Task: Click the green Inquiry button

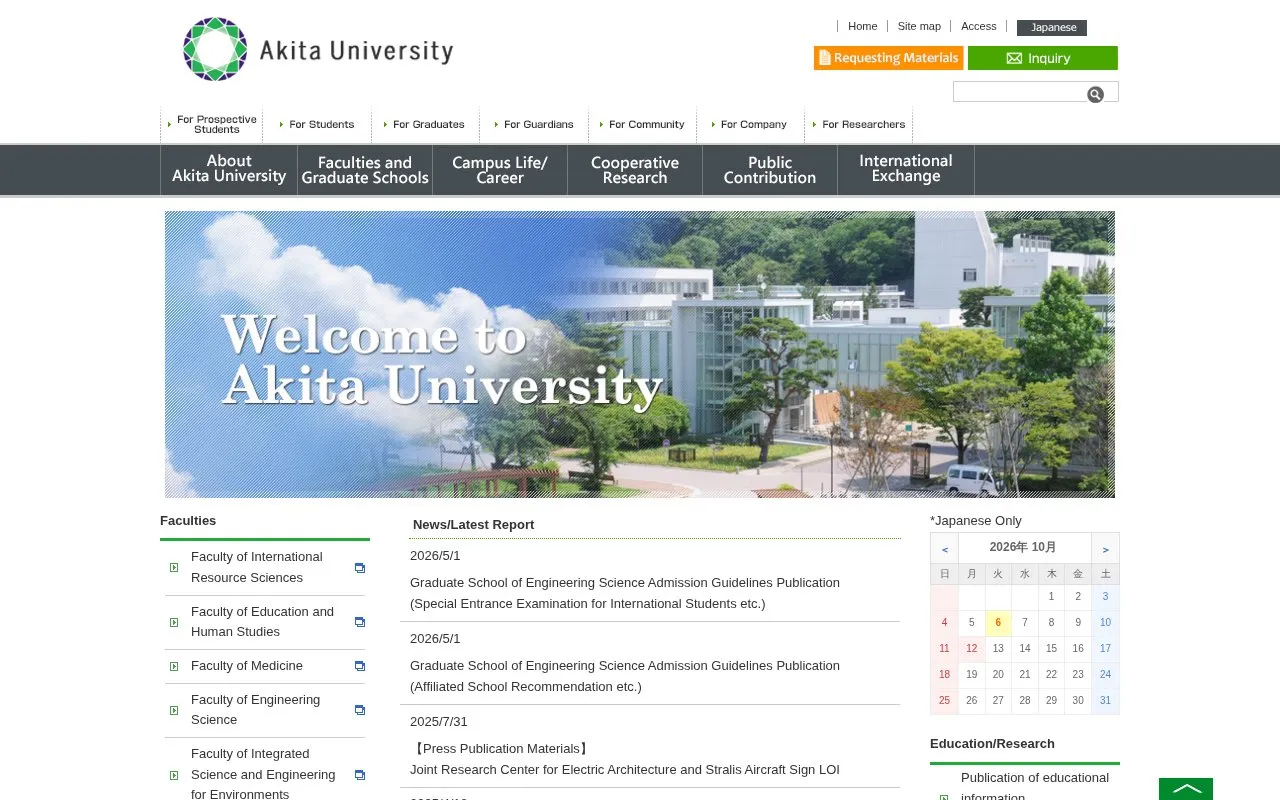Action: pyautogui.click(x=1043, y=58)
